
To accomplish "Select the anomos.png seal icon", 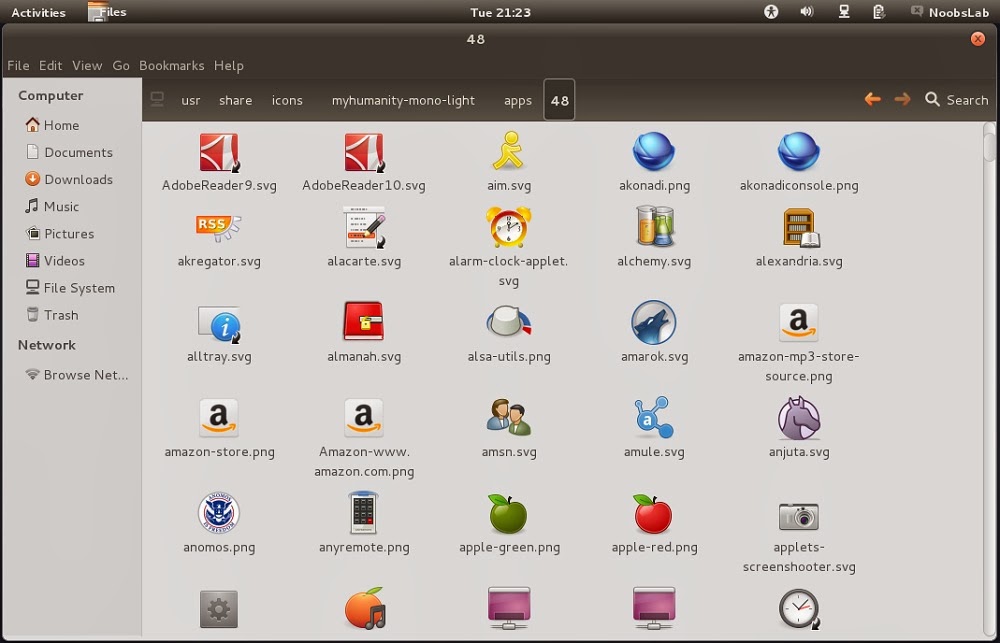I will click(x=219, y=512).
